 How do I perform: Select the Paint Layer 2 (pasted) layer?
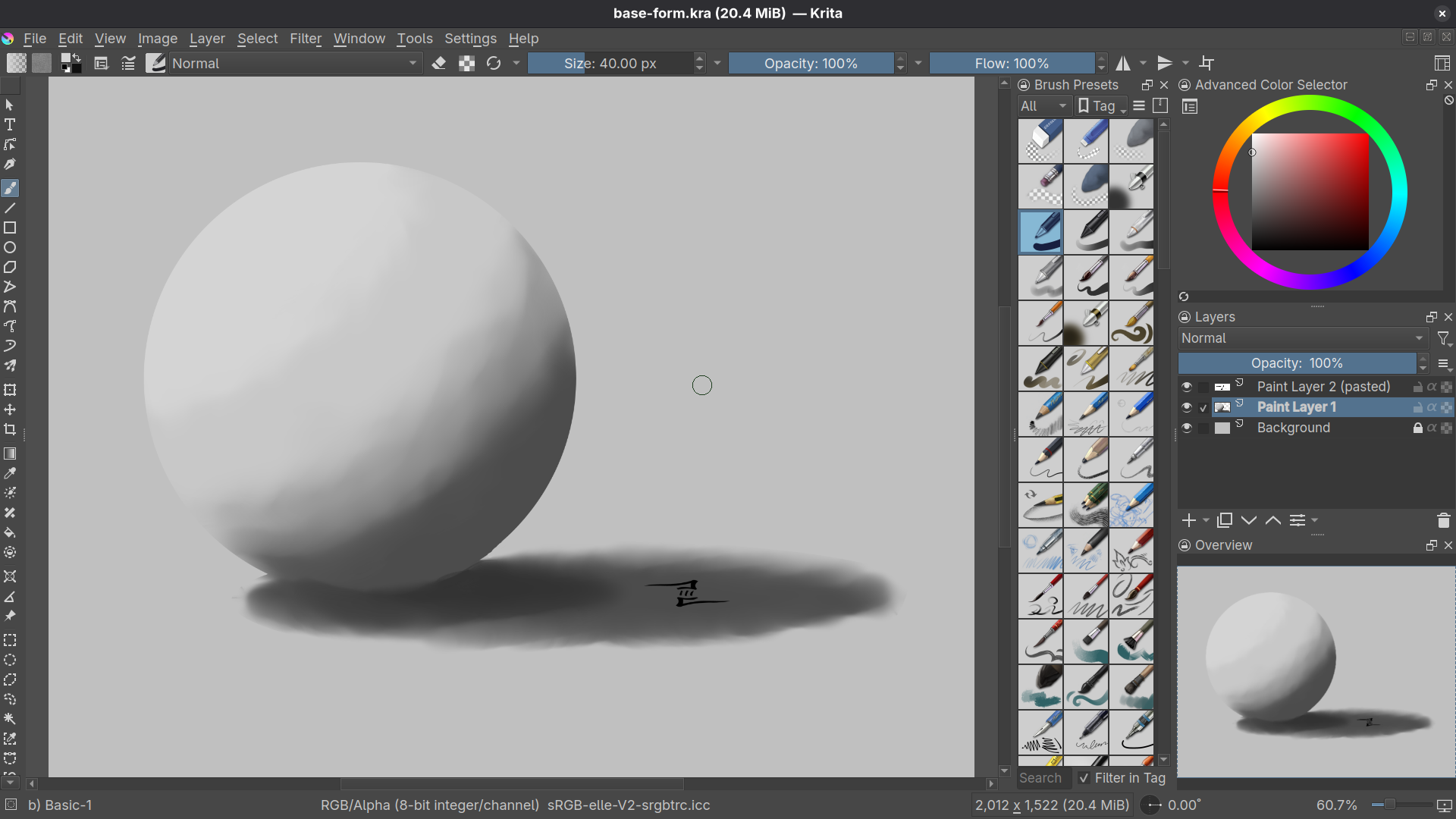[x=1323, y=387]
